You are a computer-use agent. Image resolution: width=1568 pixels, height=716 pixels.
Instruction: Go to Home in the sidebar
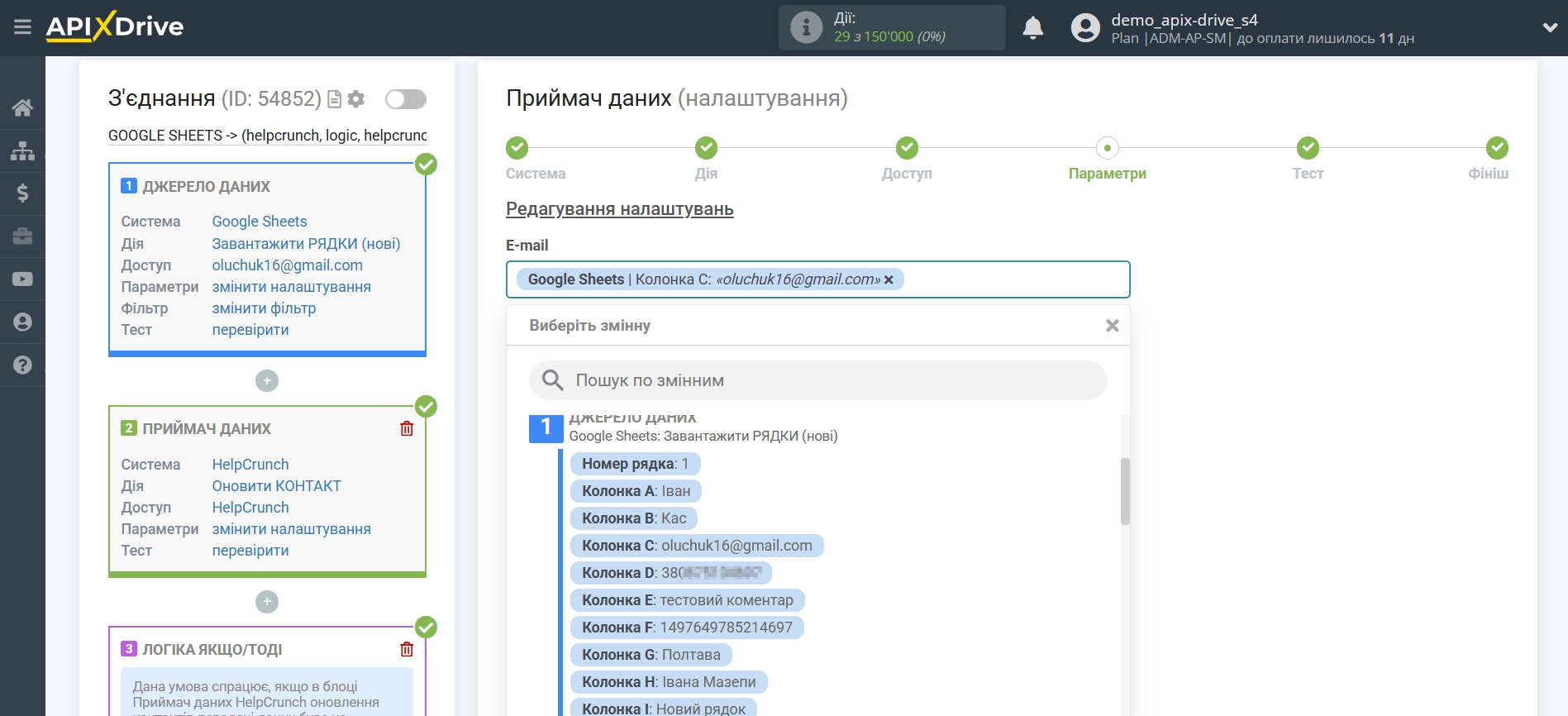click(22, 107)
